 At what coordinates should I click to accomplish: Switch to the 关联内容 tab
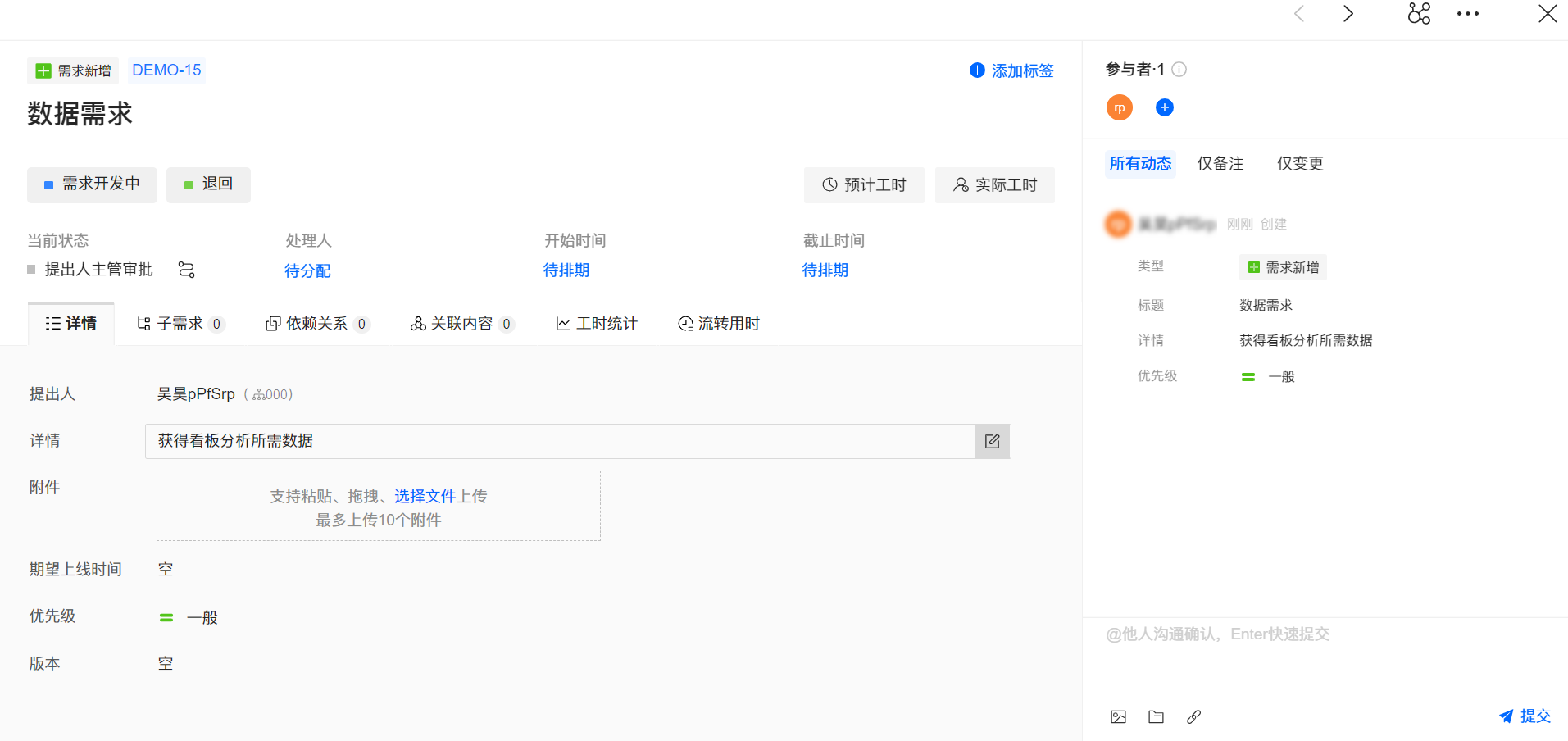coord(462,324)
